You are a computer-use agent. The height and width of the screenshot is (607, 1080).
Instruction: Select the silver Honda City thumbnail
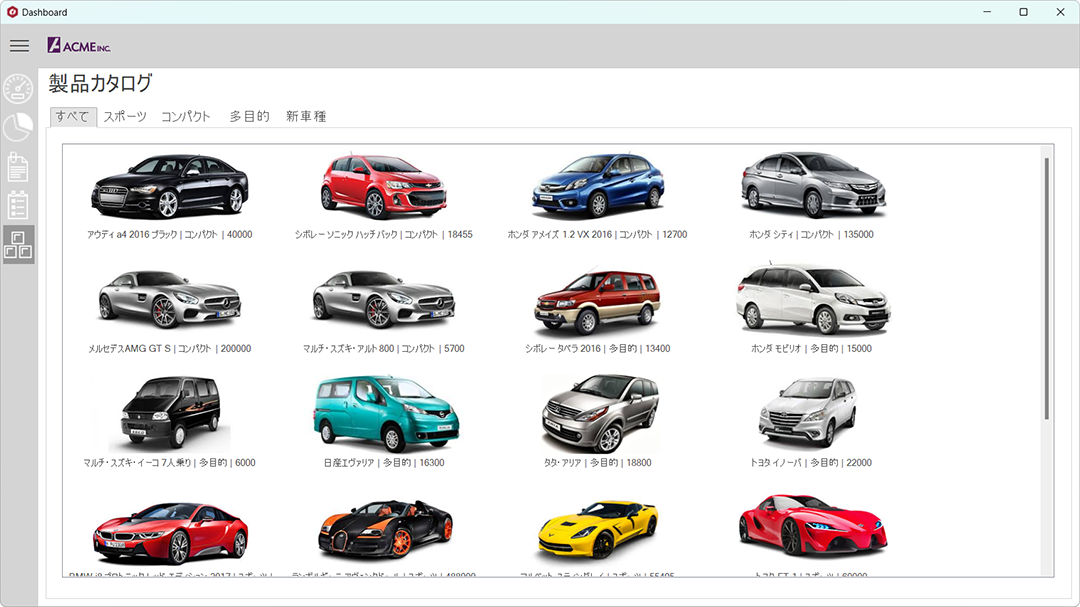tap(811, 185)
